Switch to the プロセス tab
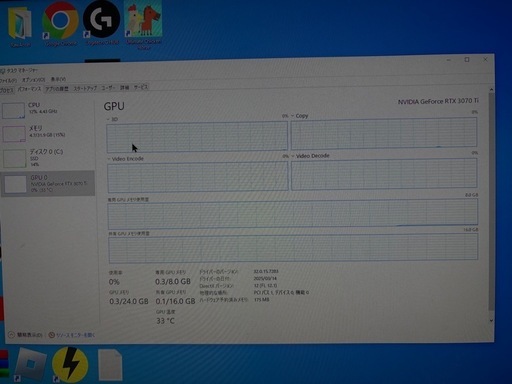 7,90
